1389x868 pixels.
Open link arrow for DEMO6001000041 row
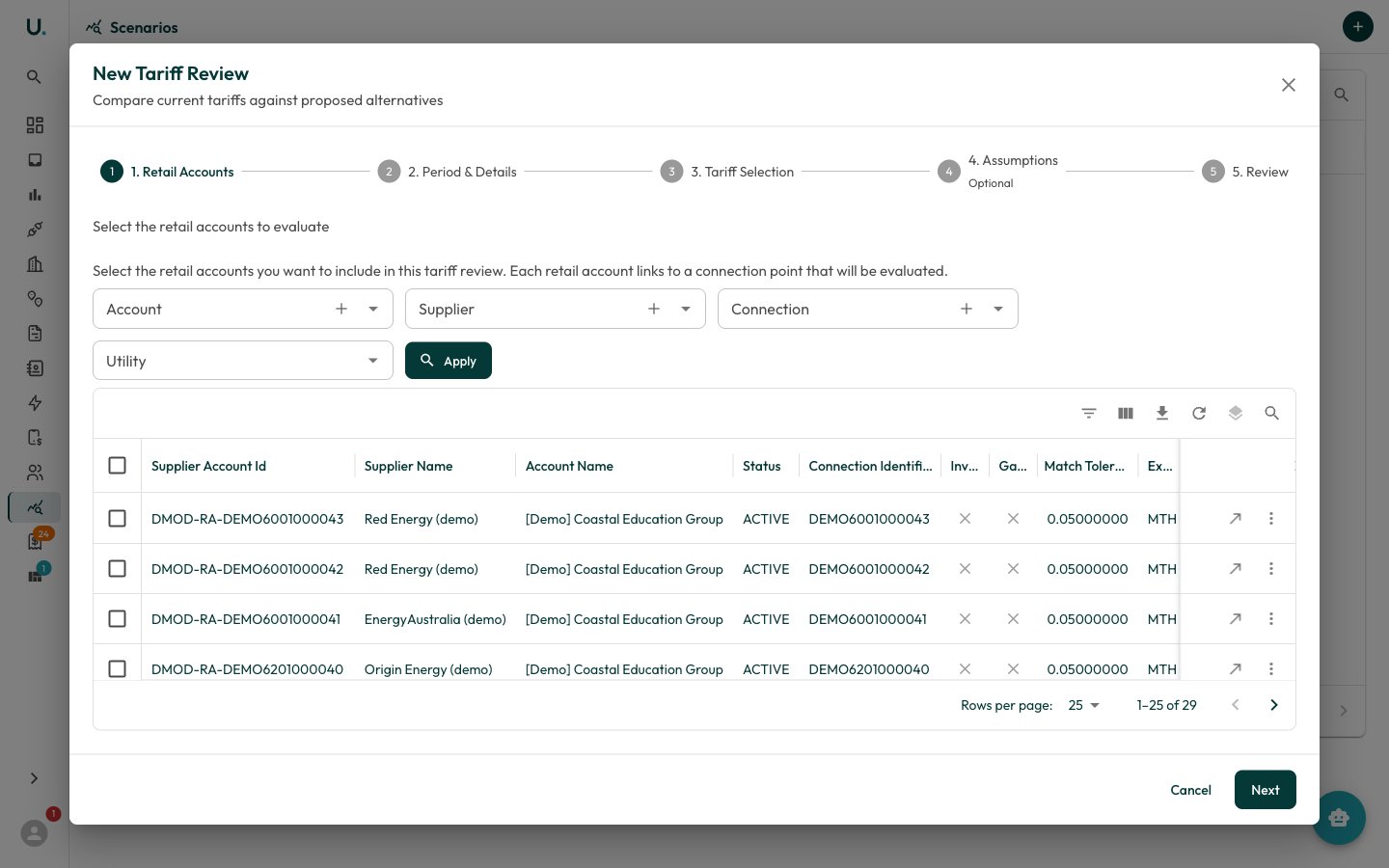point(1236,619)
